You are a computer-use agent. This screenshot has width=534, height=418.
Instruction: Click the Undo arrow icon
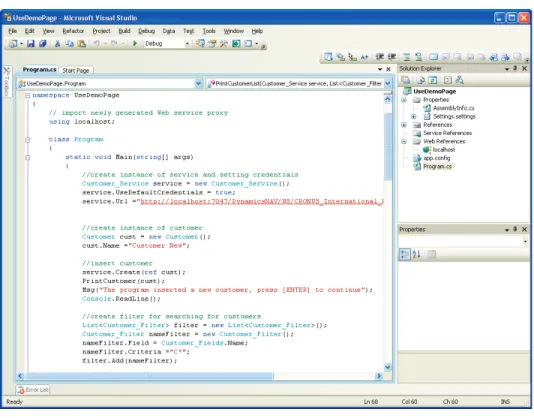point(97,43)
